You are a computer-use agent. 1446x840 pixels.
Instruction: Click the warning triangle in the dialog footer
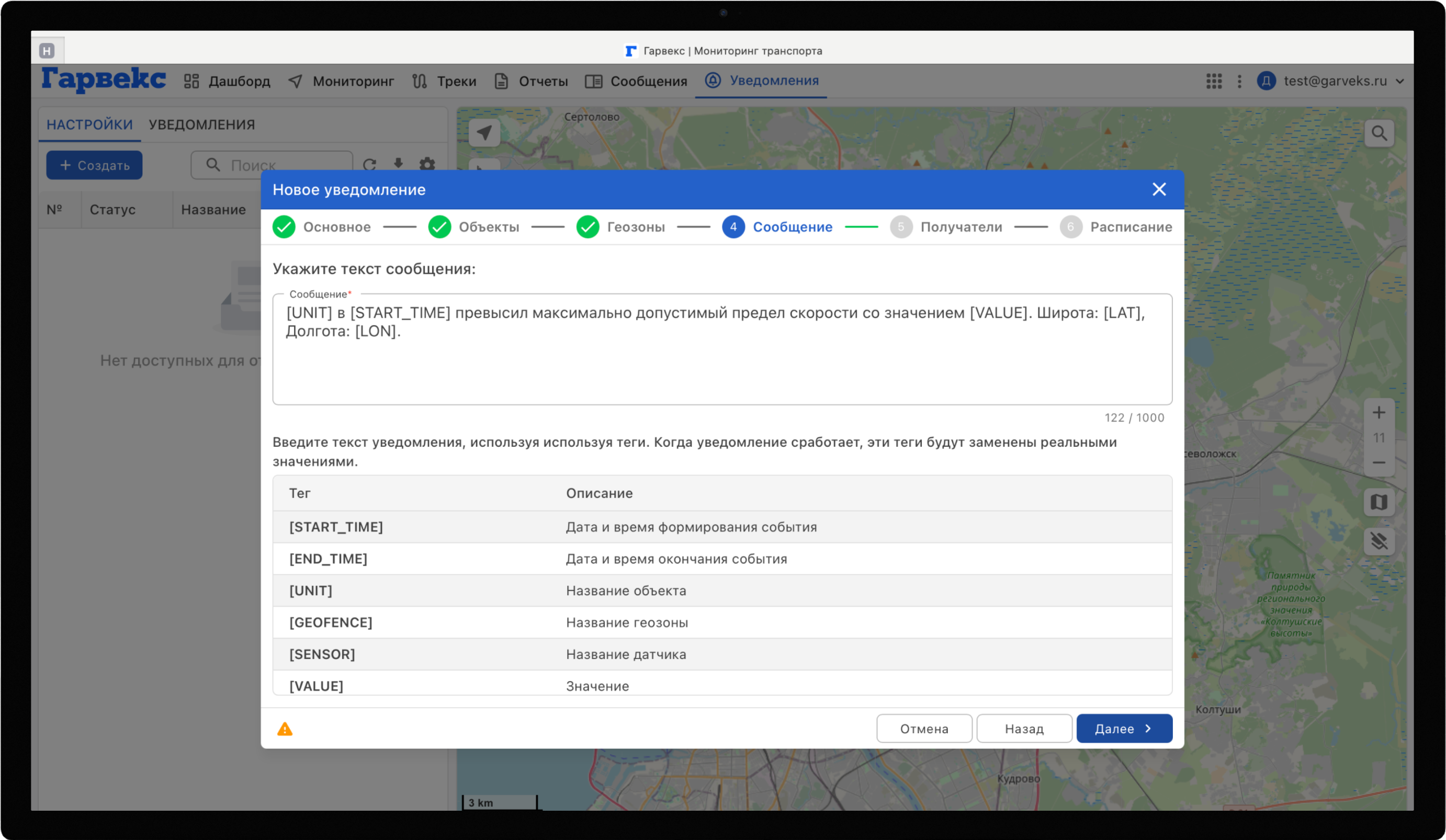coord(285,729)
